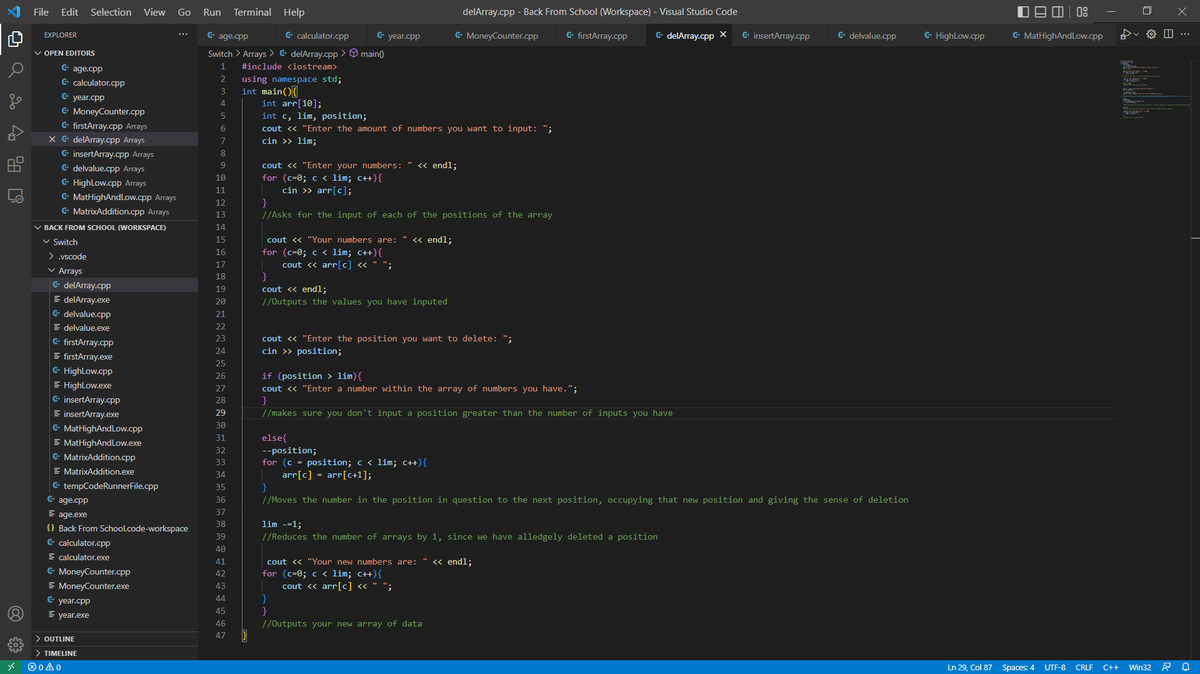Viewport: 1200px width, 674px height.
Task: Open the Manage gear in activity bar
Action: 15,644
